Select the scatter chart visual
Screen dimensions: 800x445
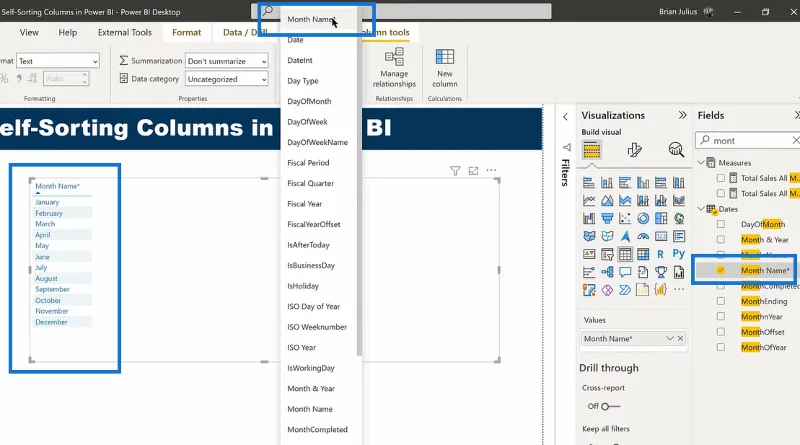pos(625,218)
